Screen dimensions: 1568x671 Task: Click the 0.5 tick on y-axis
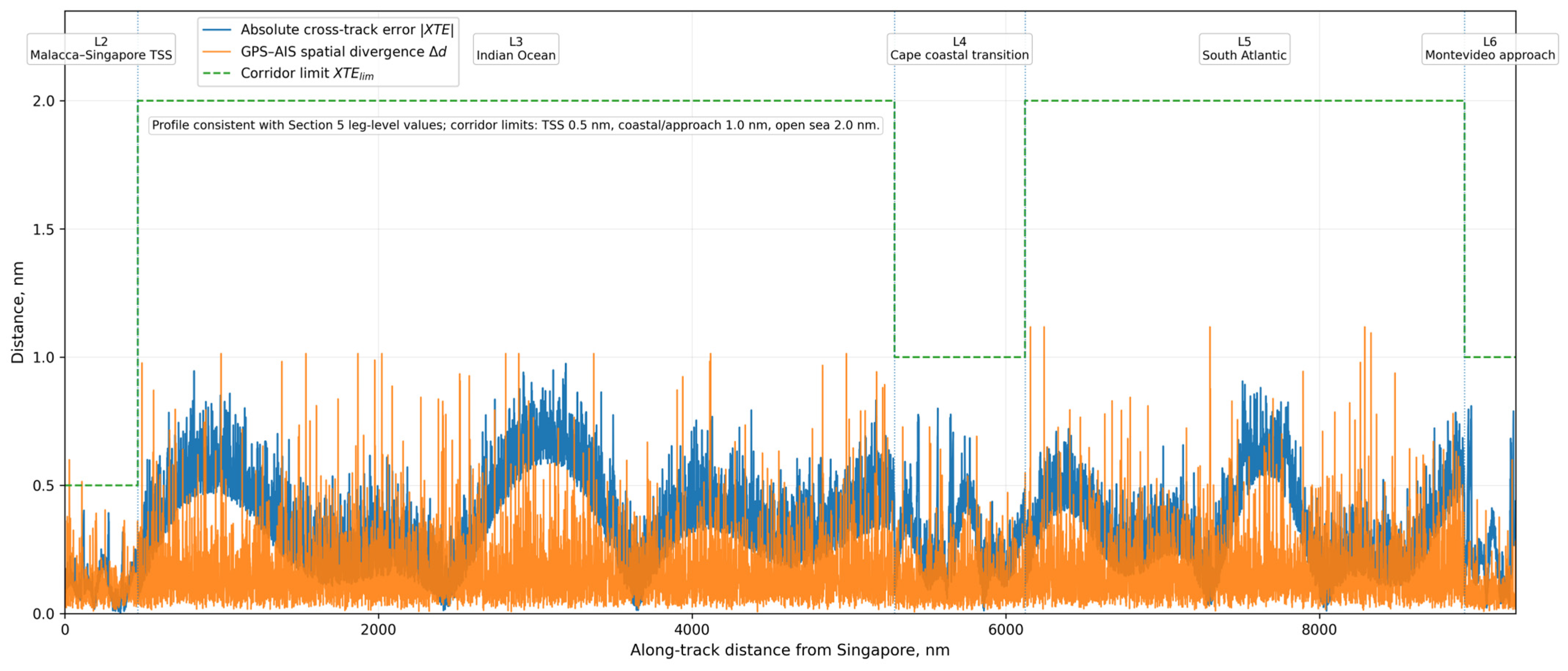tap(44, 486)
